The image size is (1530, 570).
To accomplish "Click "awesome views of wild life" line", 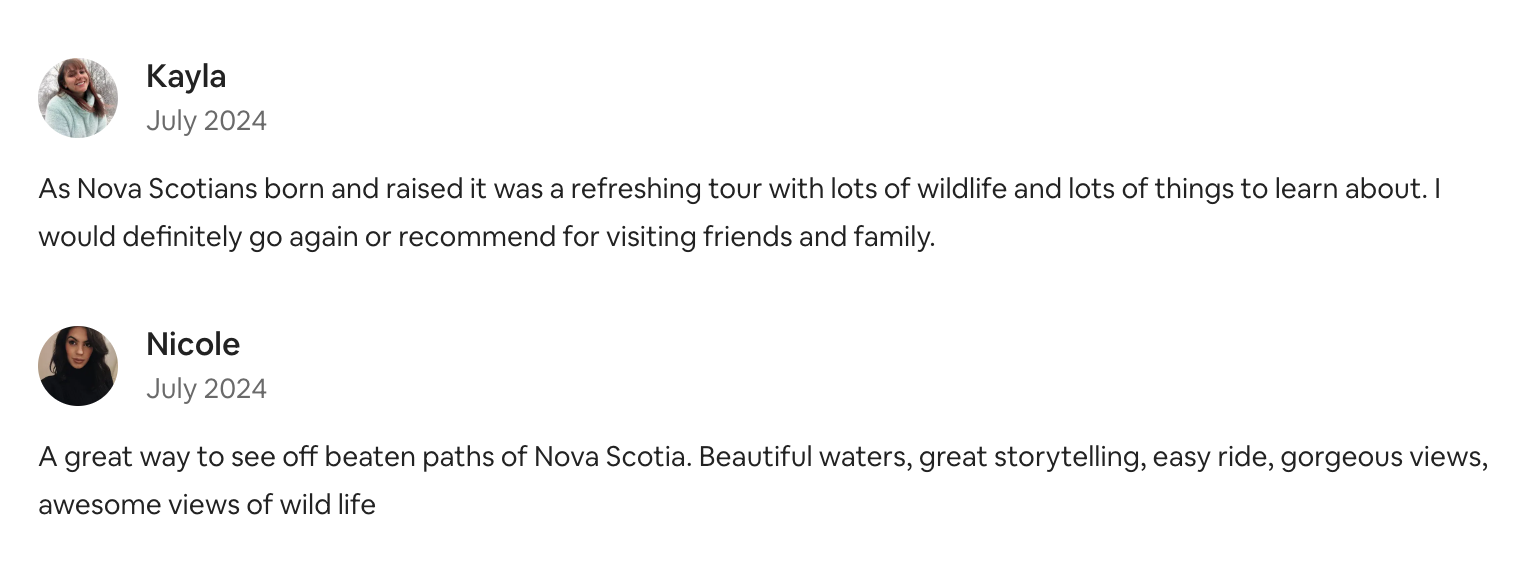I will pyautogui.click(x=207, y=505).
